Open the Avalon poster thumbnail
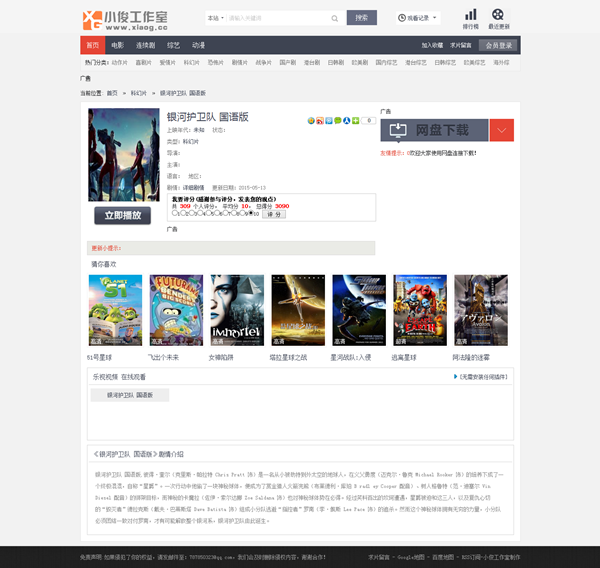Viewport: 600px width, 568px height. click(481, 310)
